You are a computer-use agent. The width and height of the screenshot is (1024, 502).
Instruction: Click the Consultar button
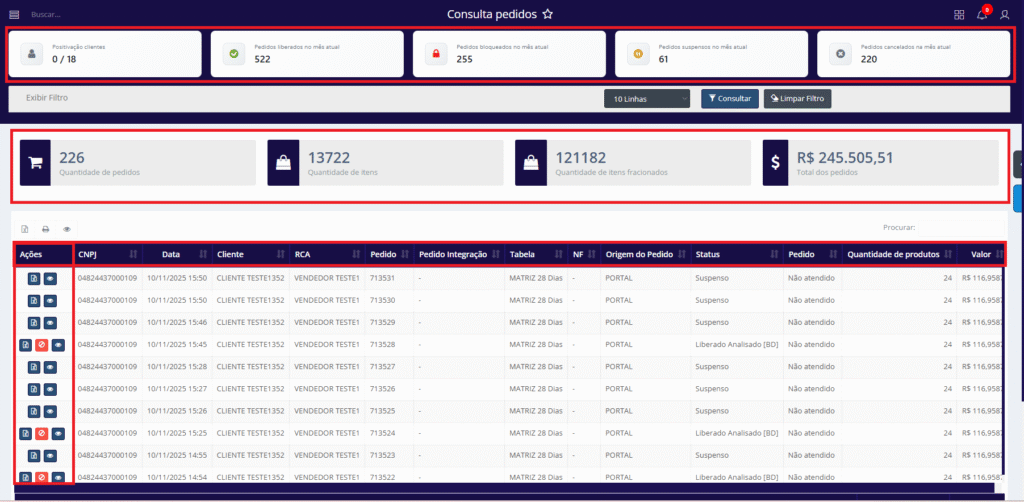tap(729, 99)
